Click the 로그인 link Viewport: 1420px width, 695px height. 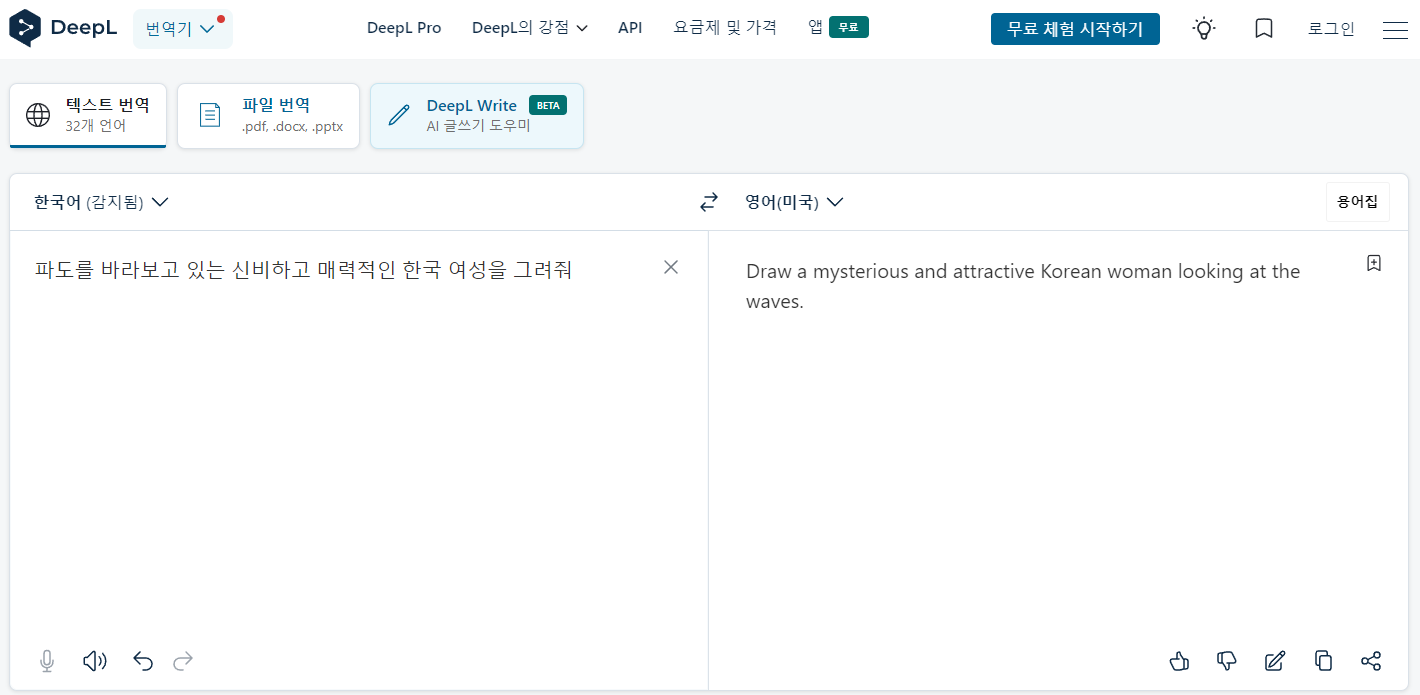(x=1331, y=29)
